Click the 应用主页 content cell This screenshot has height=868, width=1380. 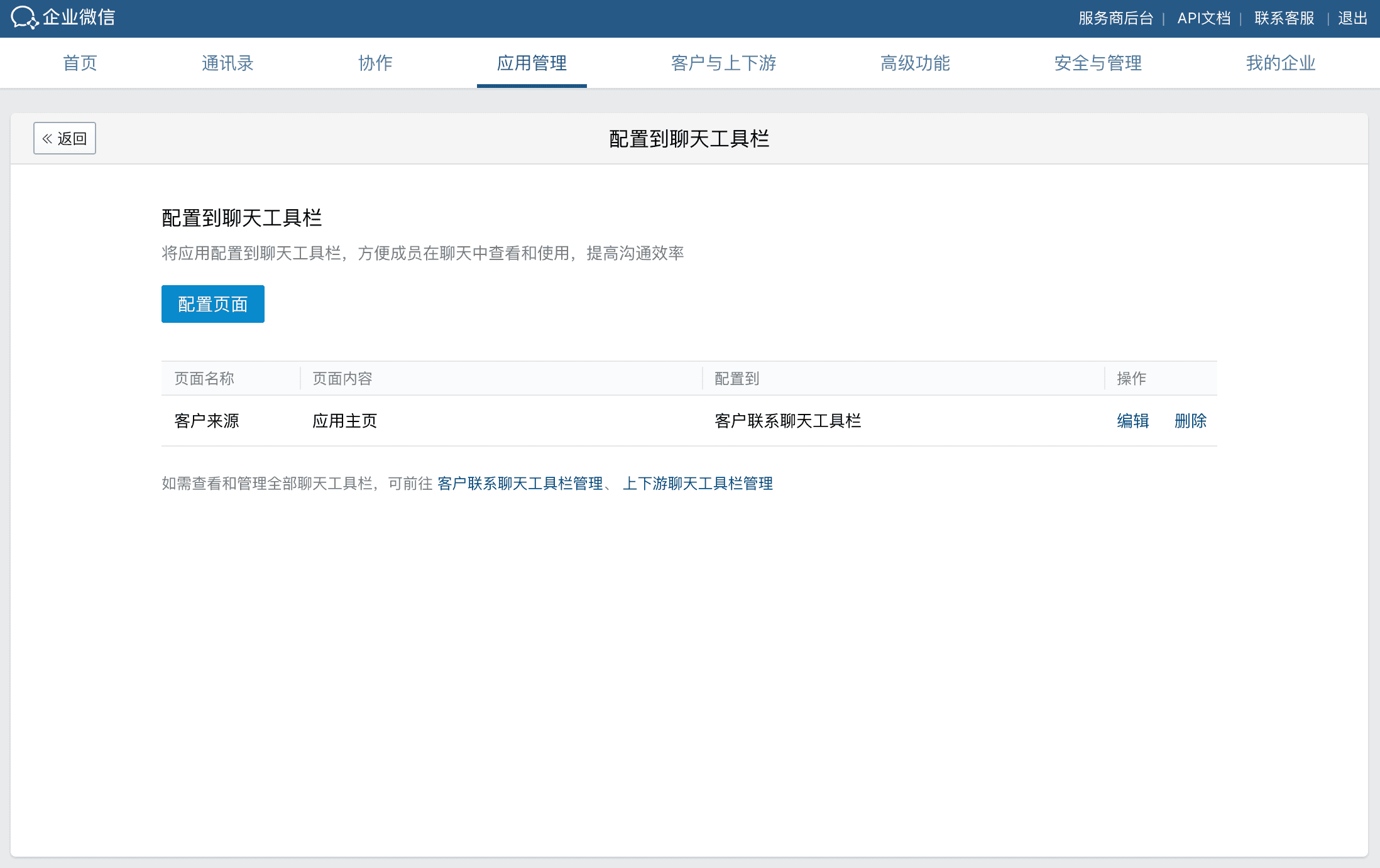(345, 421)
